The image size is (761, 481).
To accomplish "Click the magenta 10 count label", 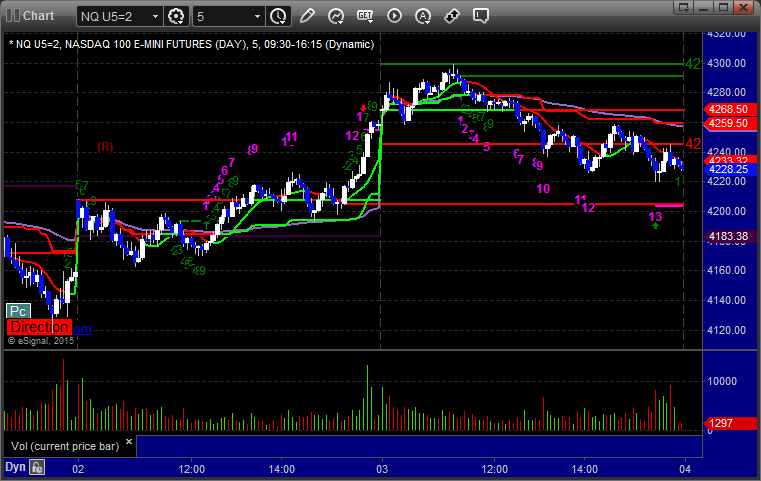I will [543, 188].
